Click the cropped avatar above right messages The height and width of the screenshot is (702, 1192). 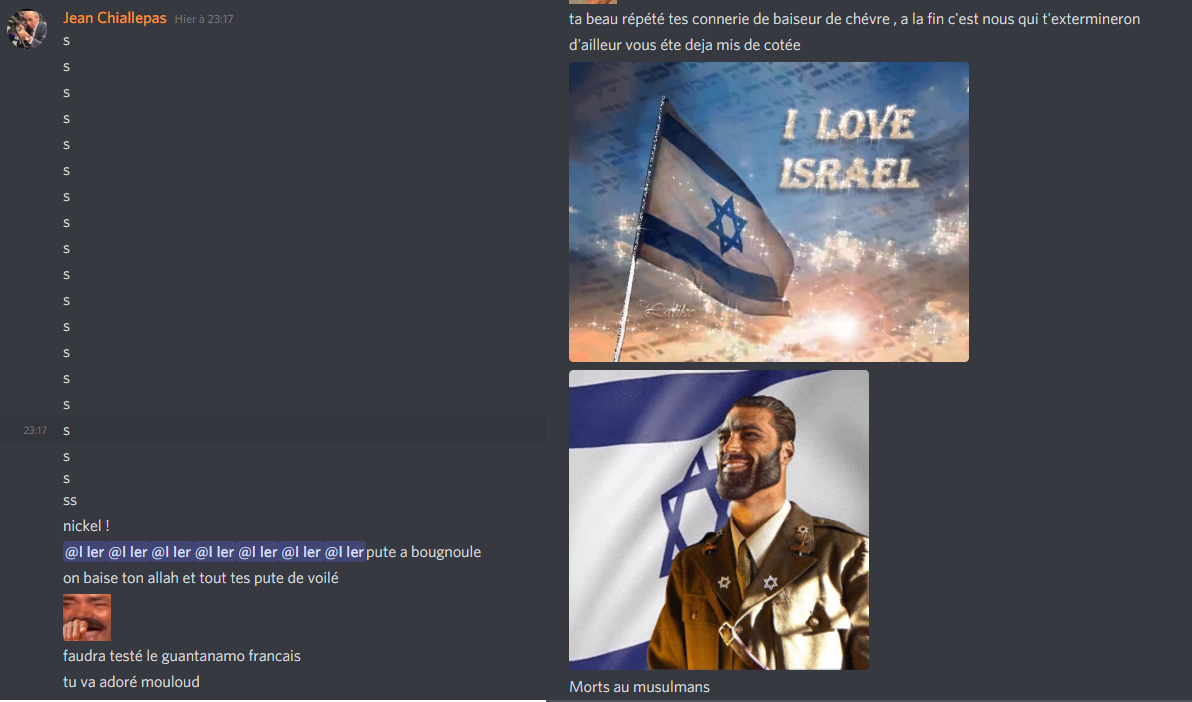[593, 2]
